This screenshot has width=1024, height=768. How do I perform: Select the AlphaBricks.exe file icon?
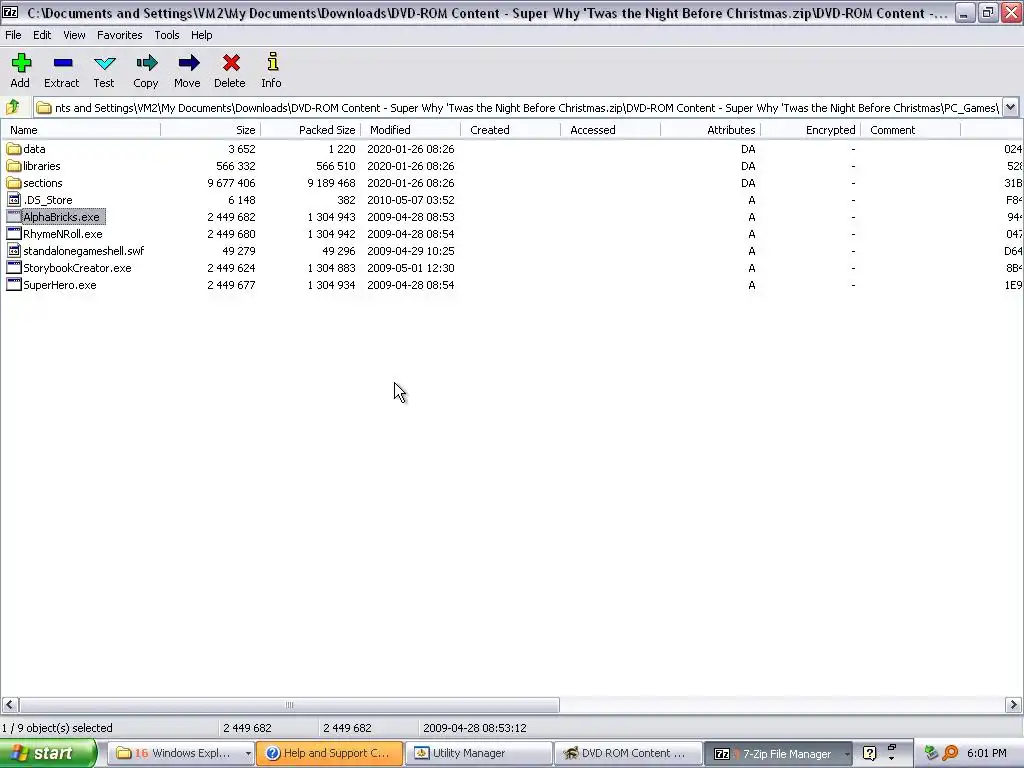[14, 217]
